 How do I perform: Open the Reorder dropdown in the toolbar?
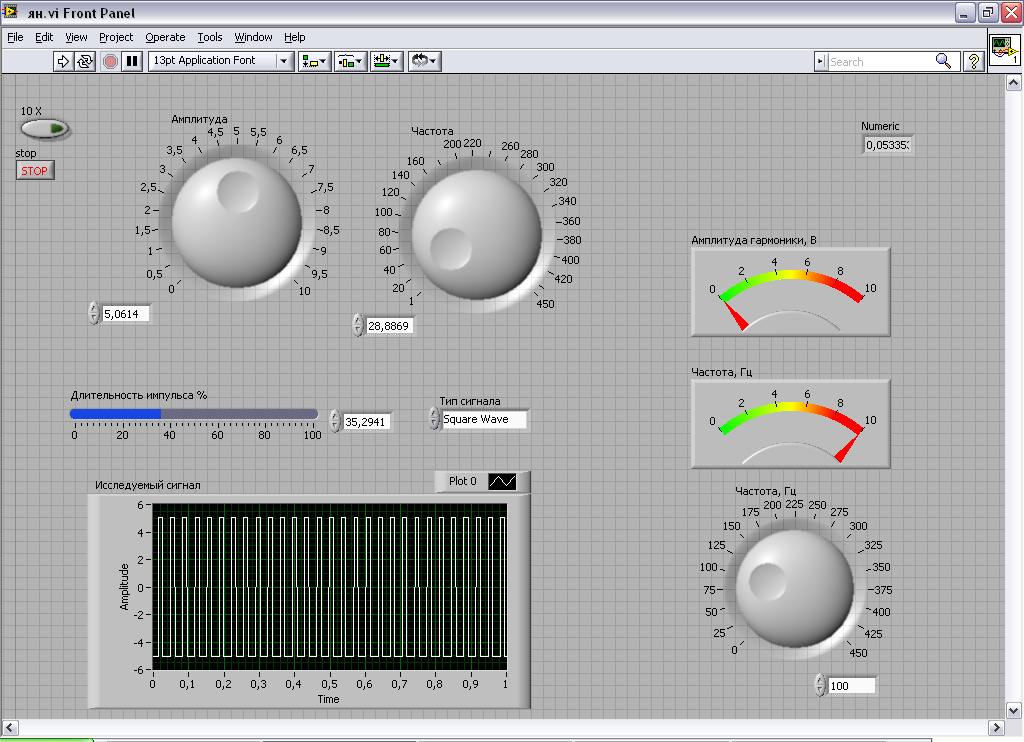pyautogui.click(x=424, y=61)
